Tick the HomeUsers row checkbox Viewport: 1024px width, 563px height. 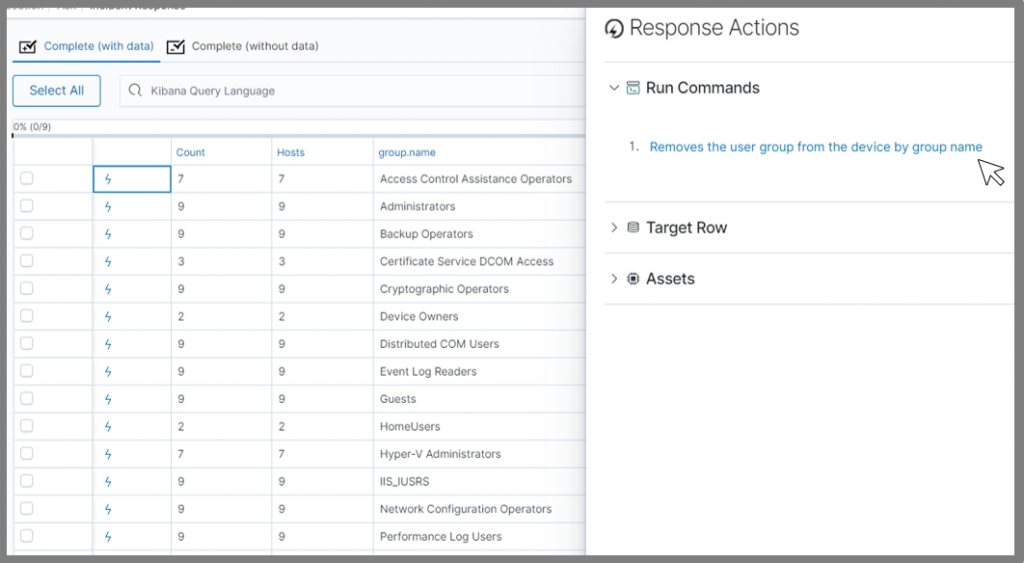[x=27, y=426]
